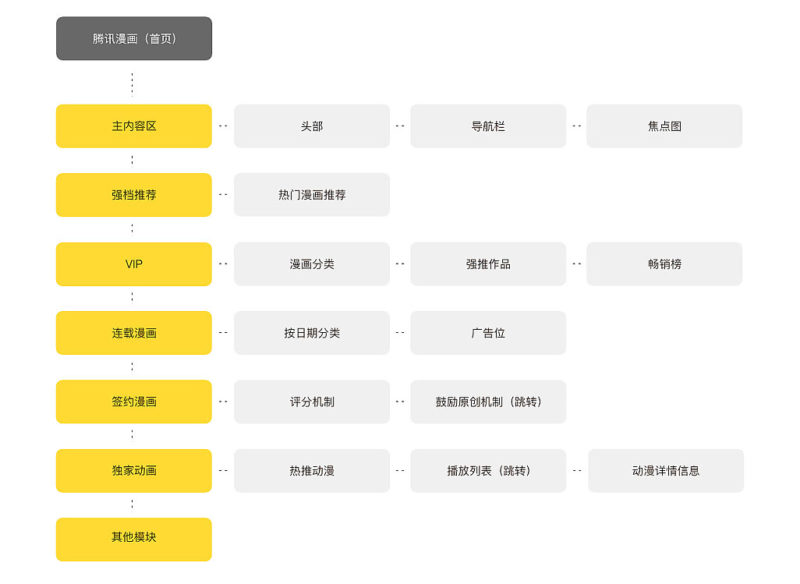Viewport: 800px width, 584px height.
Task: Click the 焦点图 box
Action: [664, 126]
